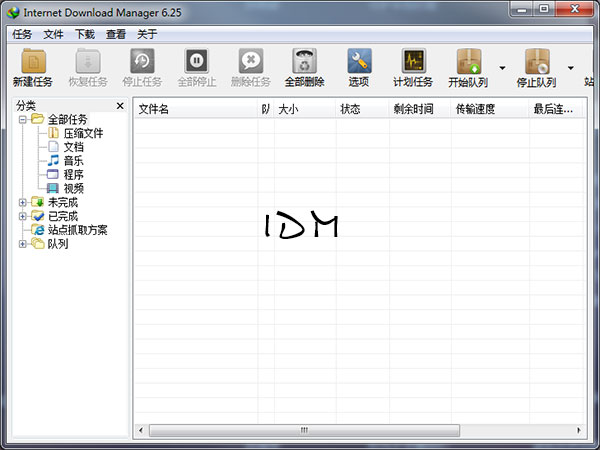
Task: Select the 队列 tree item
Action: [x=58, y=244]
